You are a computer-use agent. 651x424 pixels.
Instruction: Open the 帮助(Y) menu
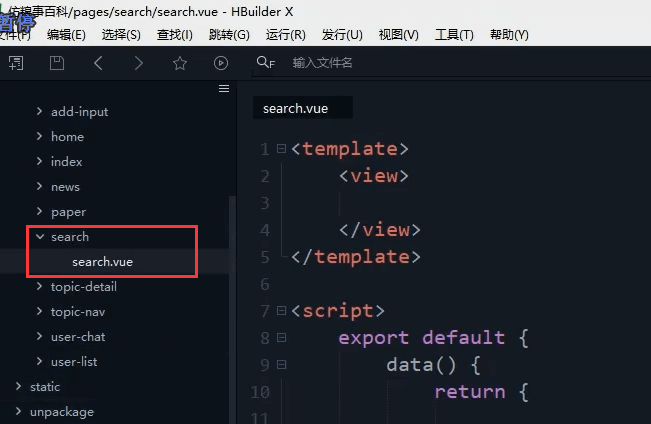click(509, 34)
